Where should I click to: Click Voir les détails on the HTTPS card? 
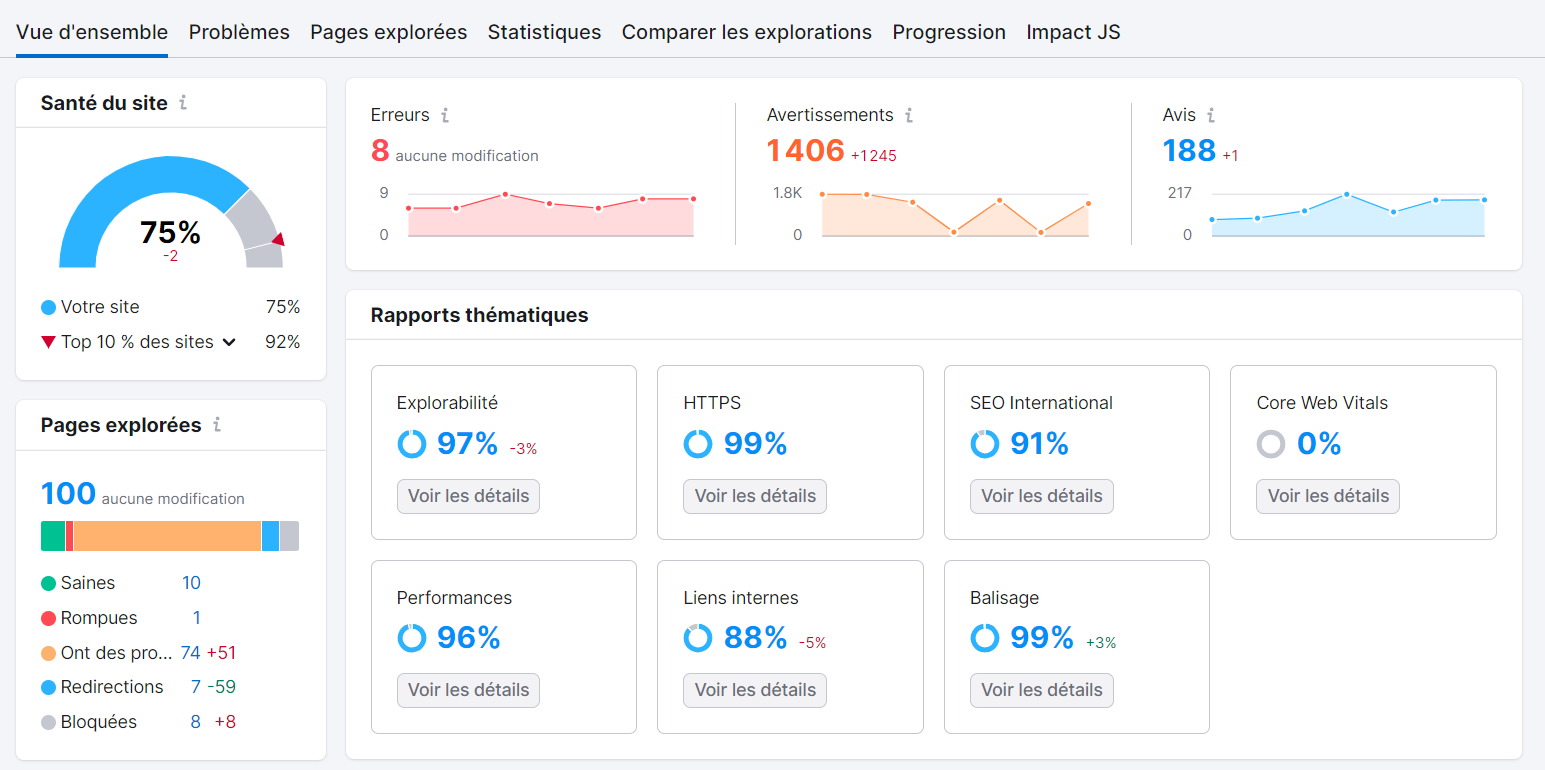point(754,496)
